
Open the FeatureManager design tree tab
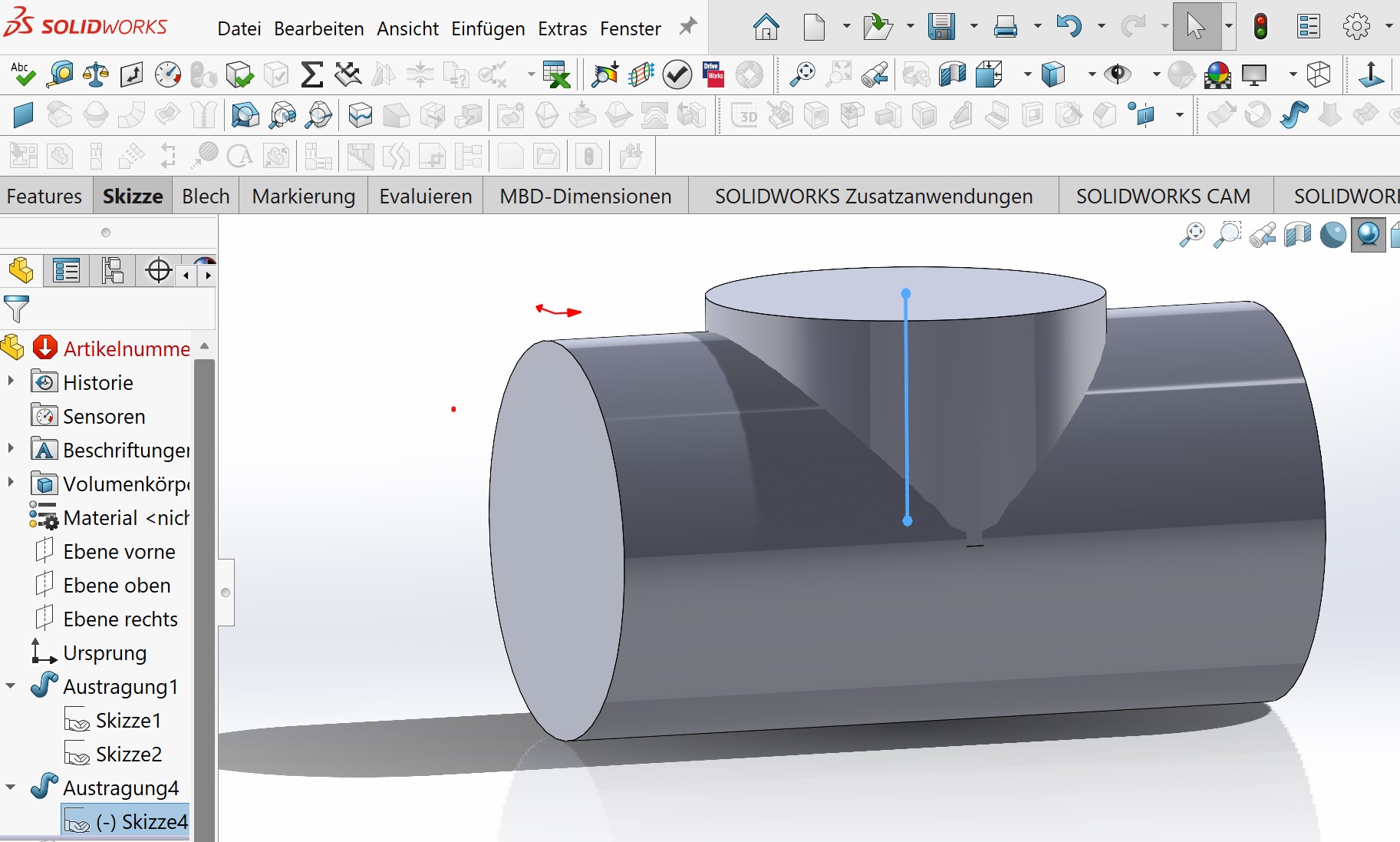pos(21,271)
